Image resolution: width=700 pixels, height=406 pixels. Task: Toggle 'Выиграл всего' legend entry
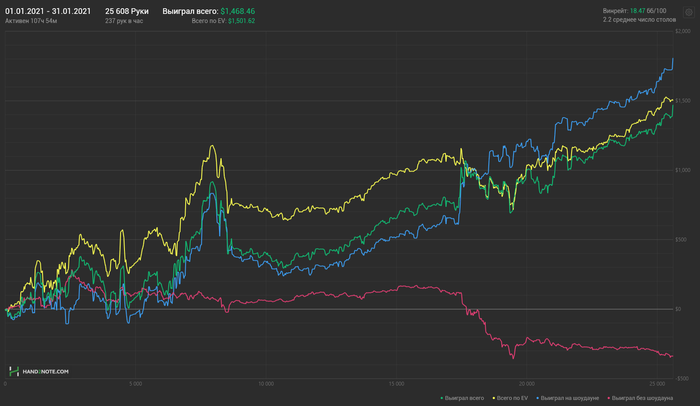[x=462, y=398]
